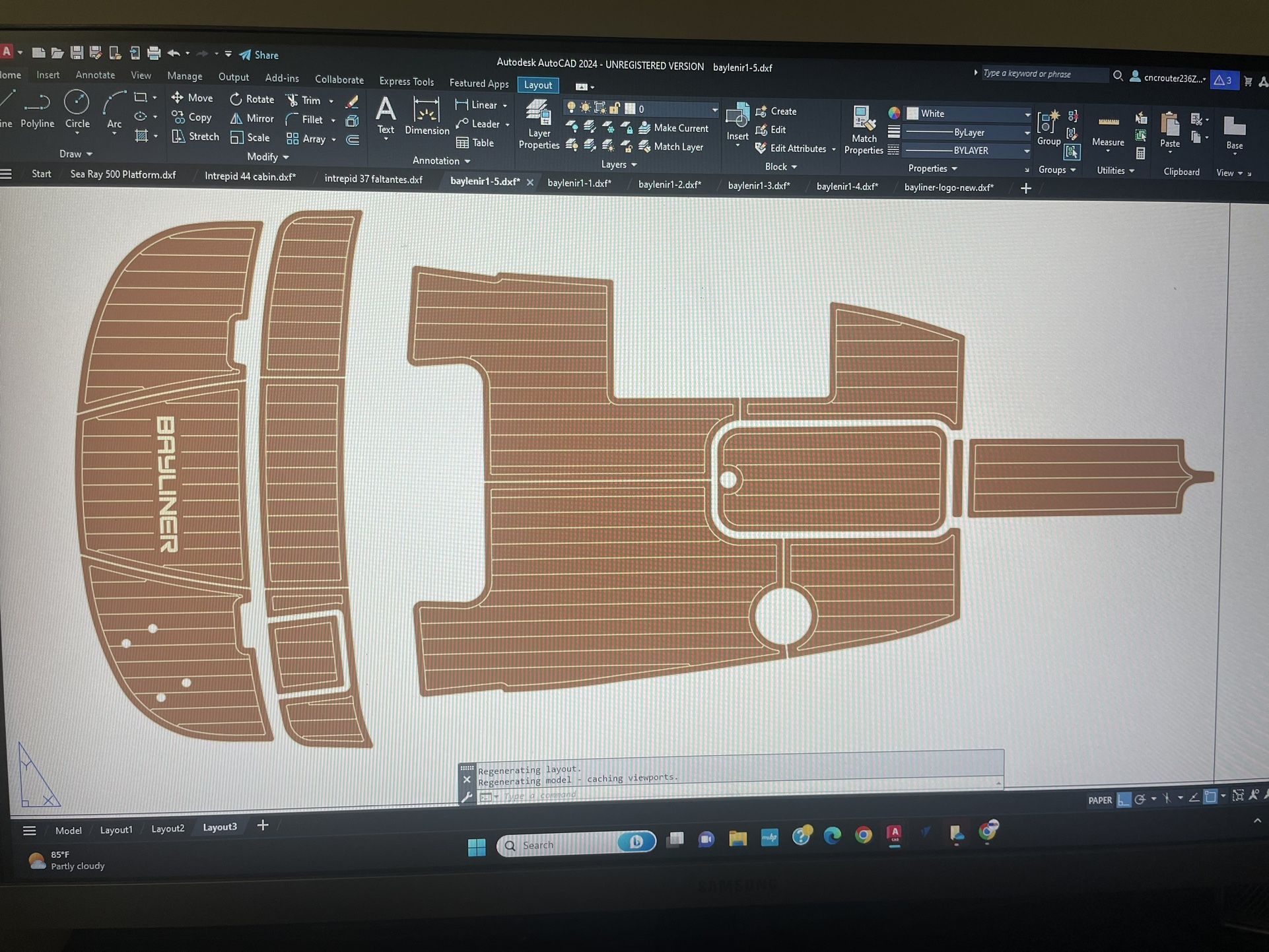The width and height of the screenshot is (1269, 952).
Task: Open Layer Properties manager
Action: [539, 125]
